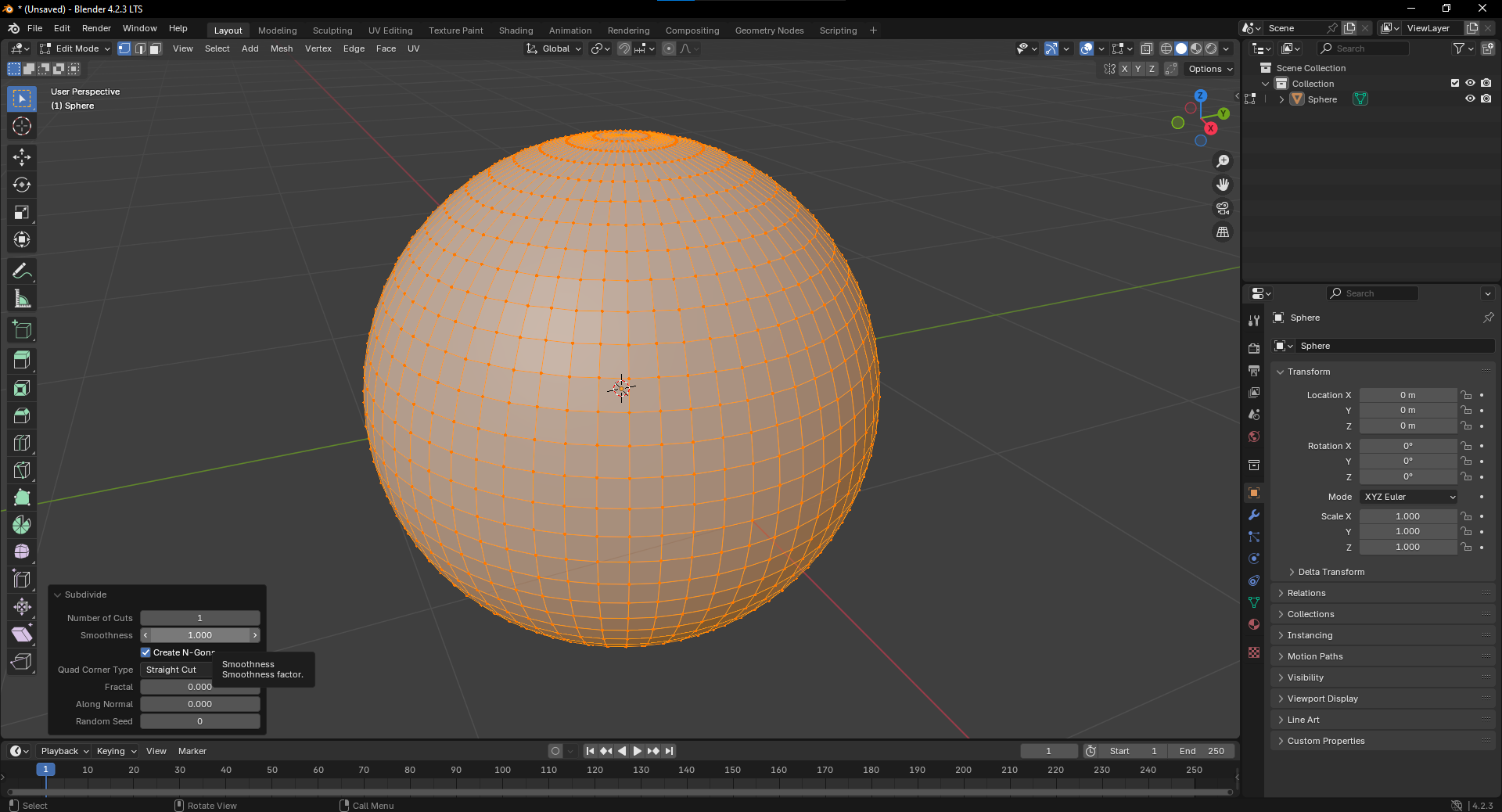
Task: Select the Annotate tool
Action: 21,271
